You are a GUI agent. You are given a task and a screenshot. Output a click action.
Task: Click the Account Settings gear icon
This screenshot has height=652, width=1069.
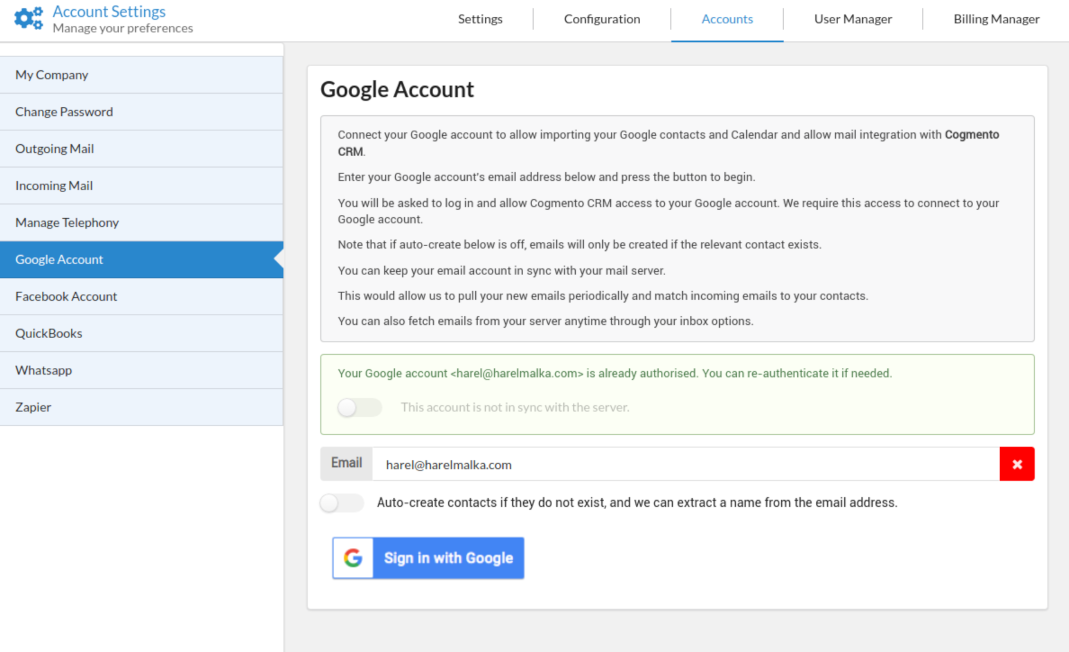tap(28, 17)
